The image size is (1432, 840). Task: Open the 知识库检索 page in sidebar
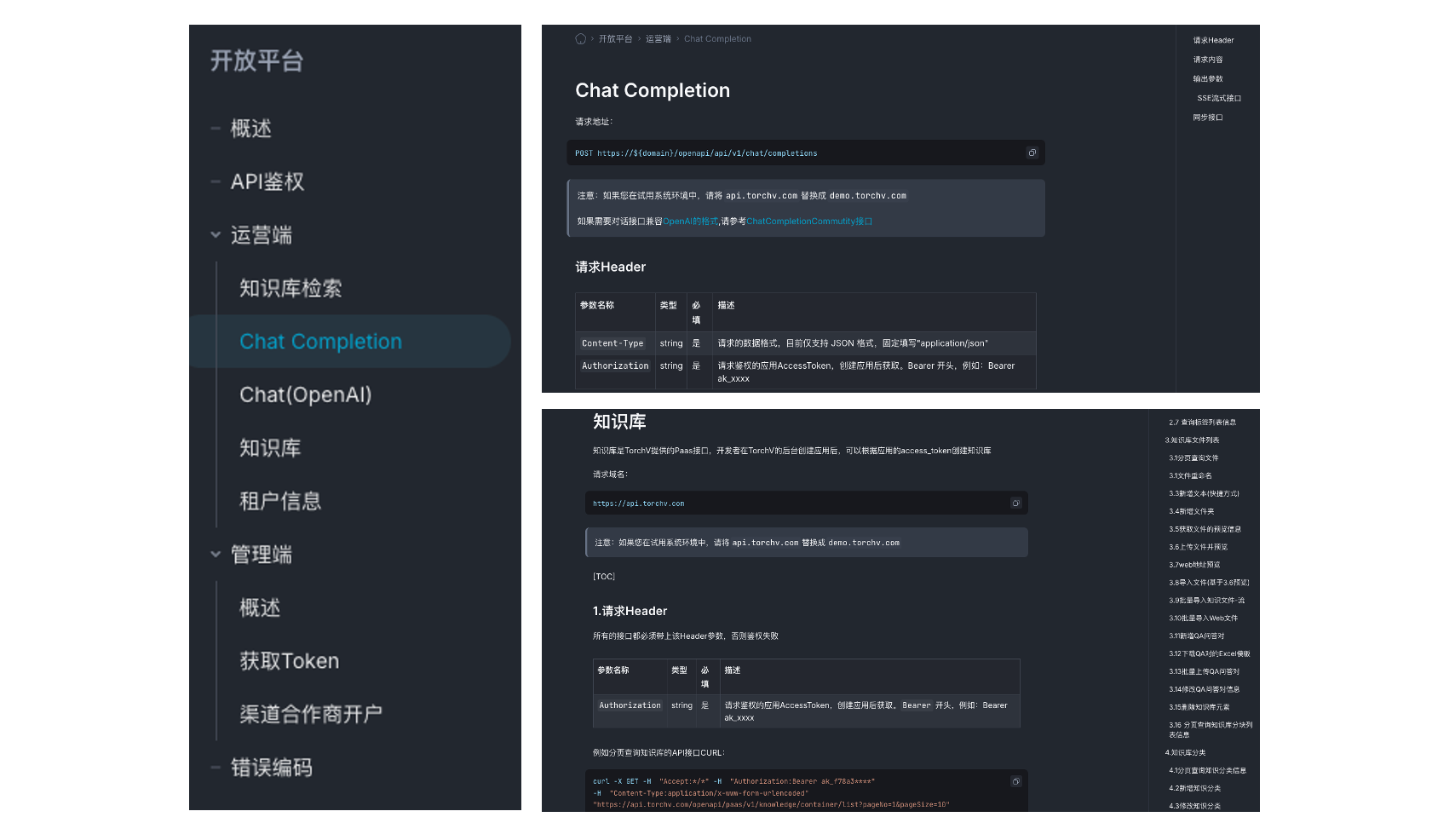(x=290, y=288)
